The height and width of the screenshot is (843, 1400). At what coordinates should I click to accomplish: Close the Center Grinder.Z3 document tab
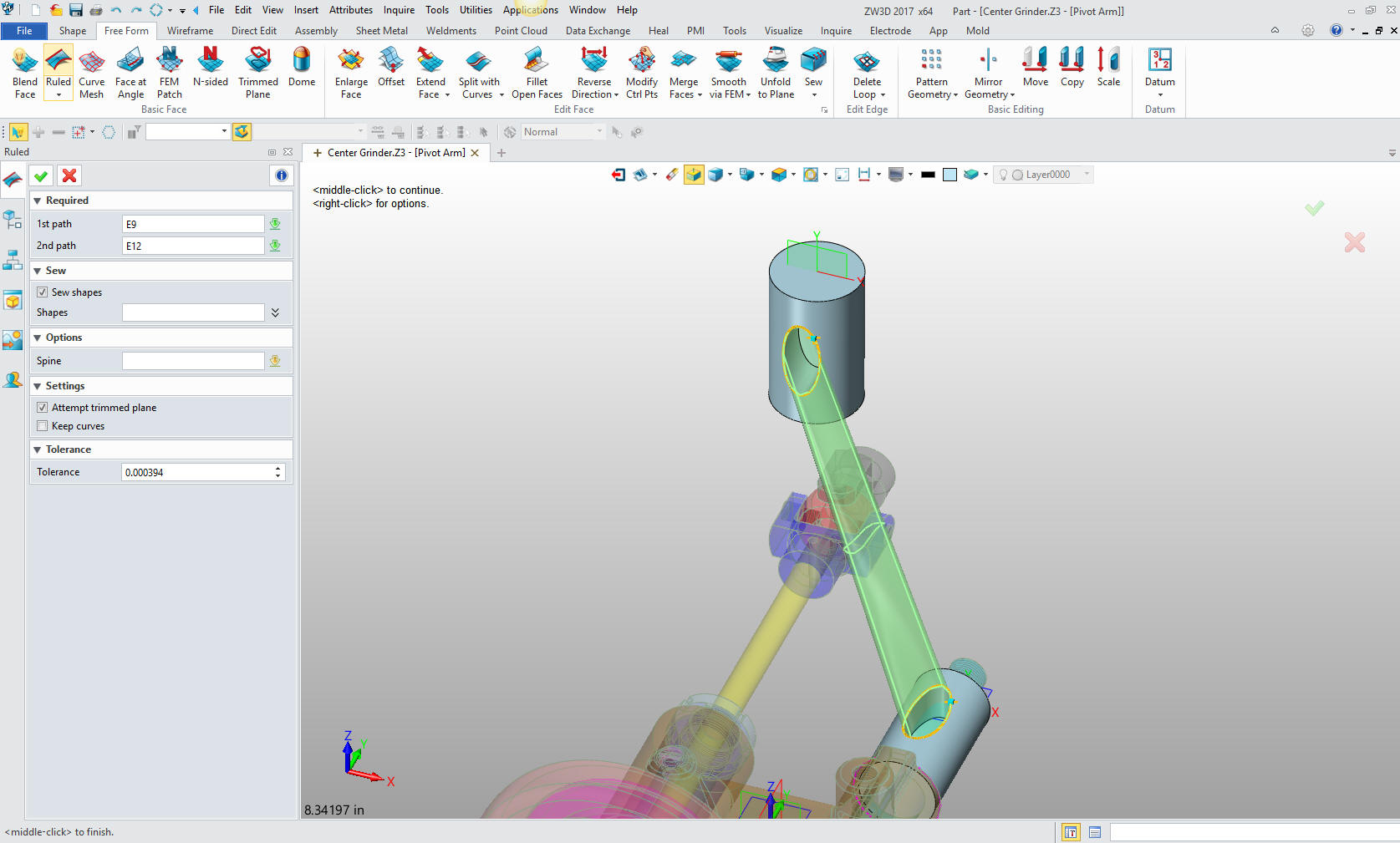click(475, 153)
